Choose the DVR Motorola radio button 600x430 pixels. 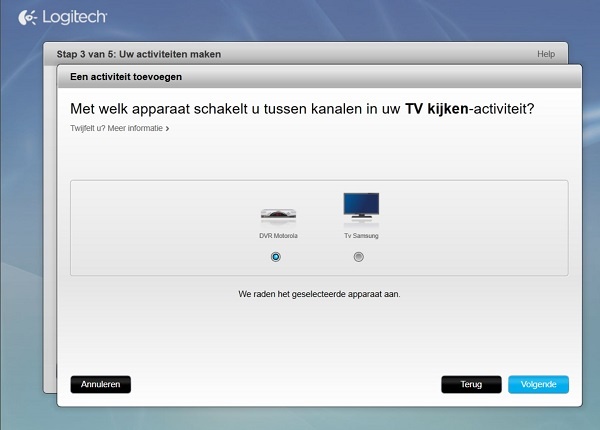pos(276,257)
